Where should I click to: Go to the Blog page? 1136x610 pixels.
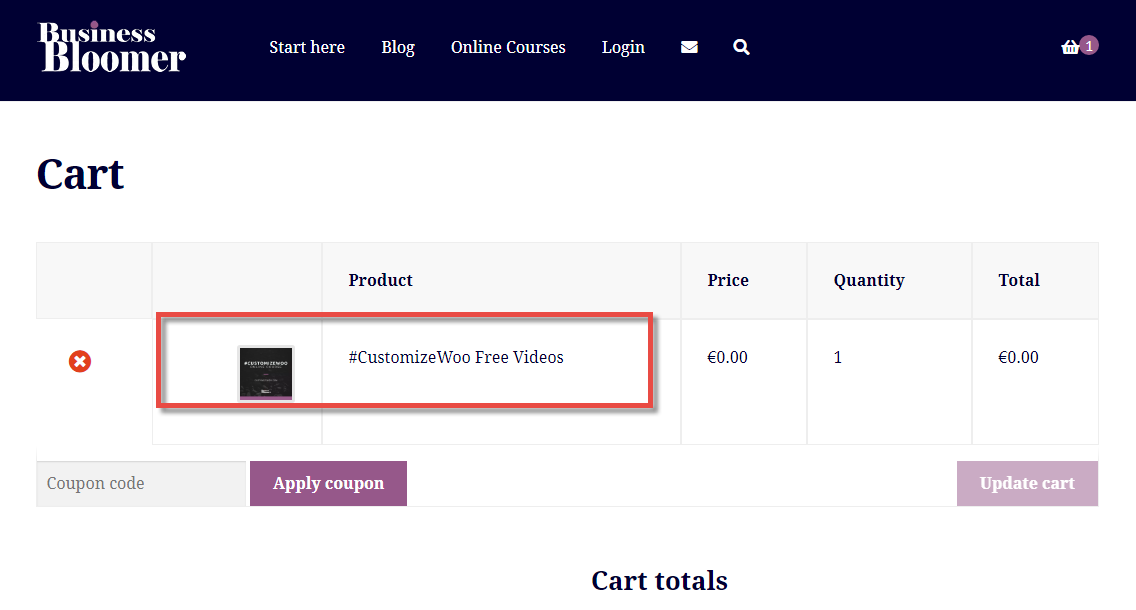tap(398, 47)
